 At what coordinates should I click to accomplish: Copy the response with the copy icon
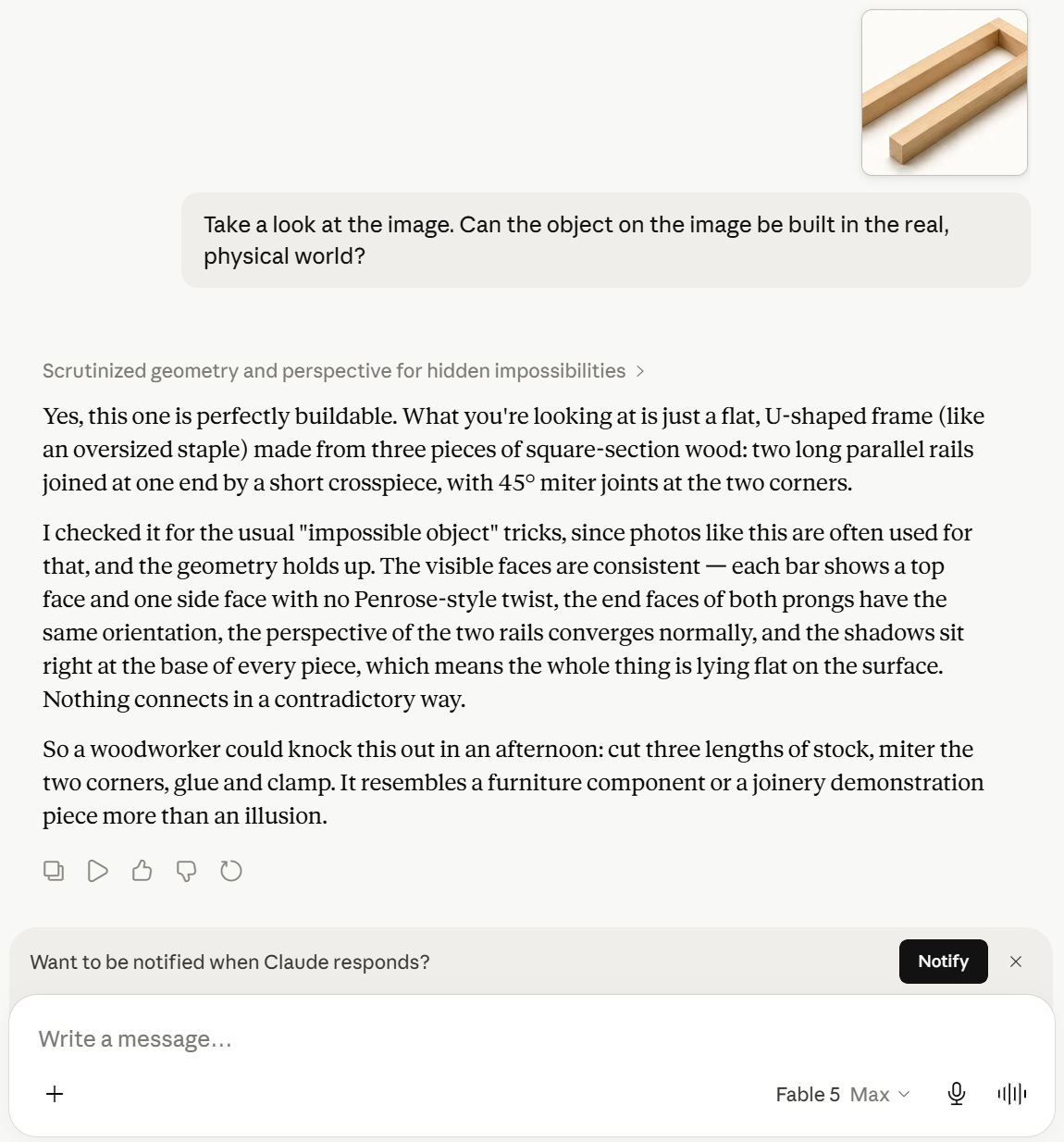point(54,871)
